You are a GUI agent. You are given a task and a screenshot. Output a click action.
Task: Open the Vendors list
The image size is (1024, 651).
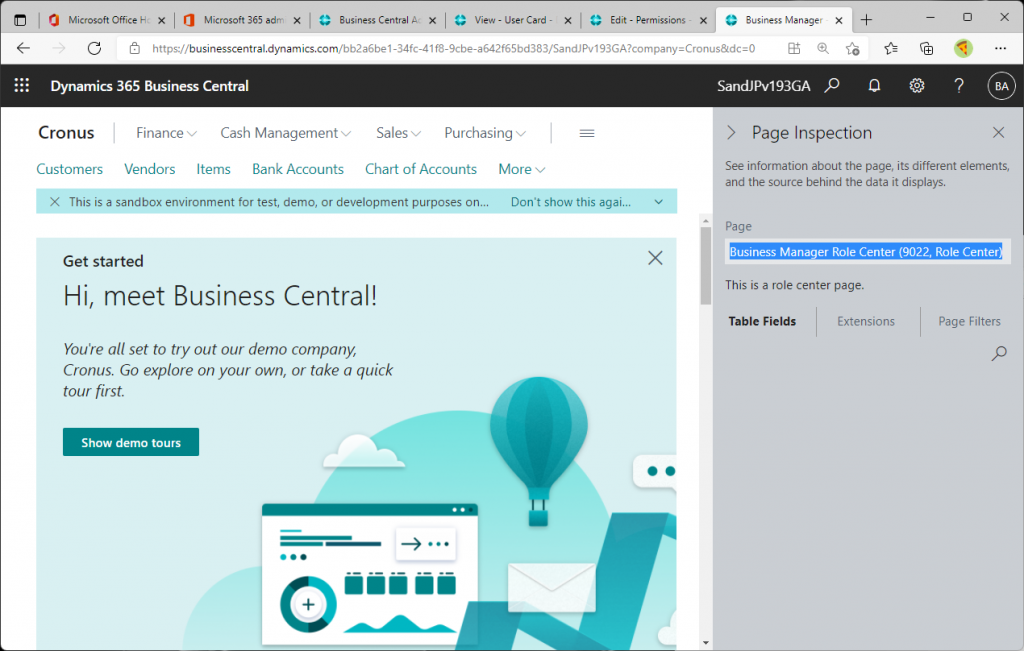(x=150, y=169)
